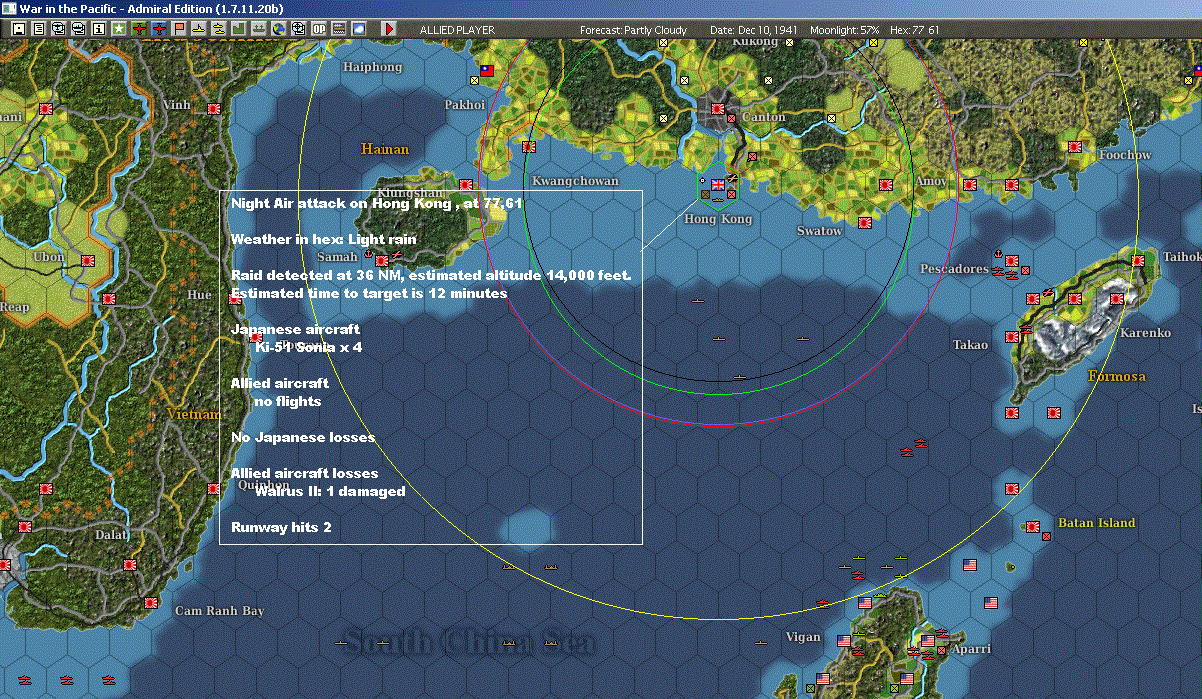This screenshot has height=699, width=1202.
Task: Click the ground troops toolbar icon
Action: click(259, 29)
